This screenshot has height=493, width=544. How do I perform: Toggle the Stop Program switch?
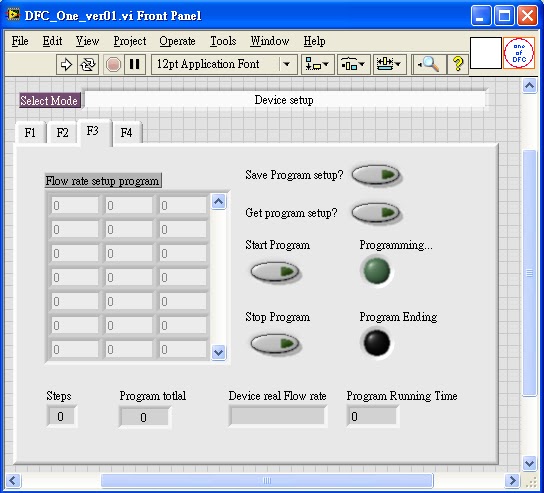275,343
